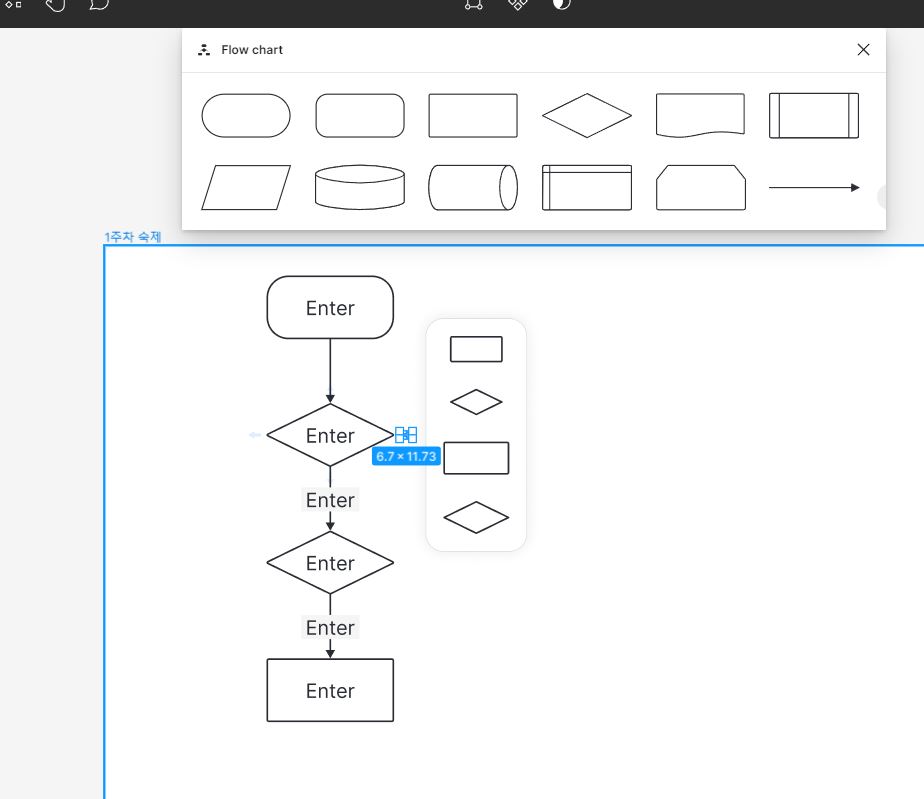
Task: Insert the parallelogram data shape
Action: point(246,187)
